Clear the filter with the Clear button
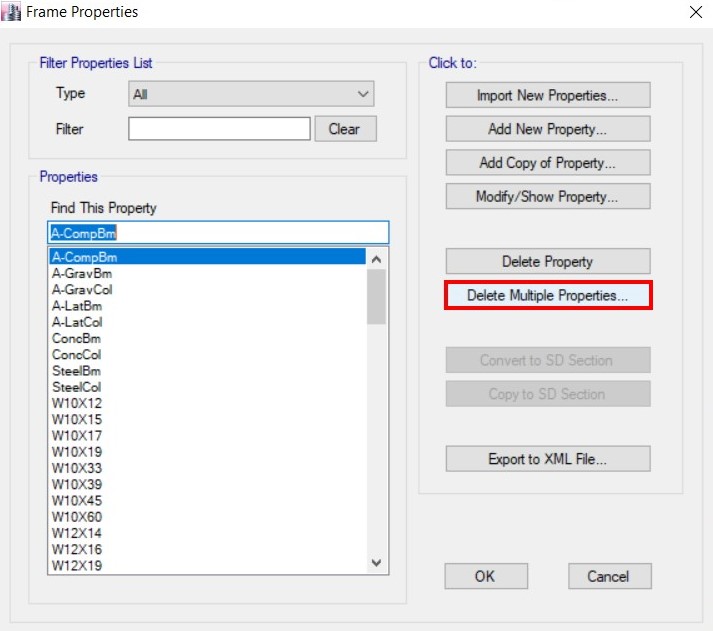The height and width of the screenshot is (631, 713). click(345, 129)
